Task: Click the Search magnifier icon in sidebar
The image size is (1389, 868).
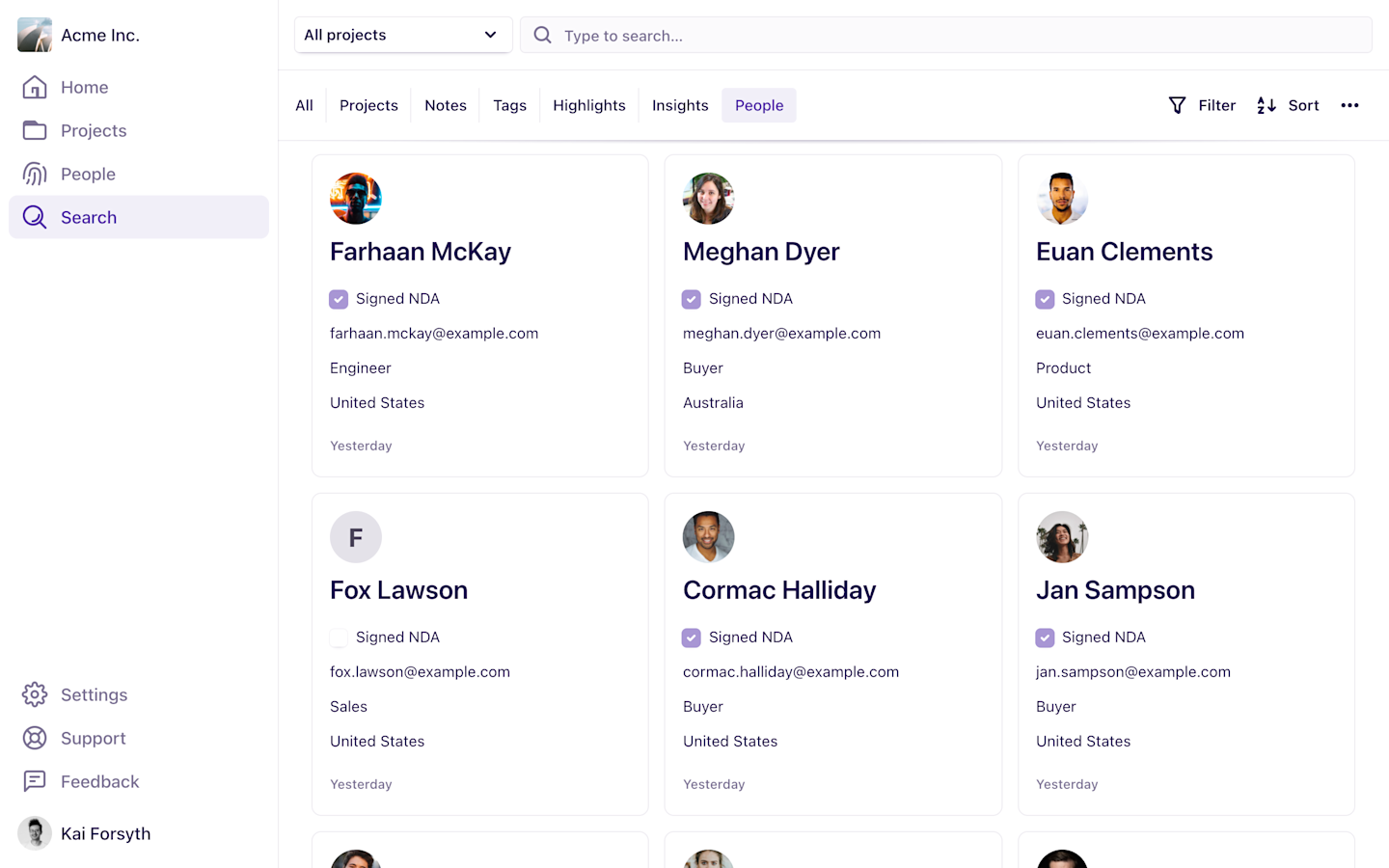Action: pyautogui.click(x=35, y=217)
